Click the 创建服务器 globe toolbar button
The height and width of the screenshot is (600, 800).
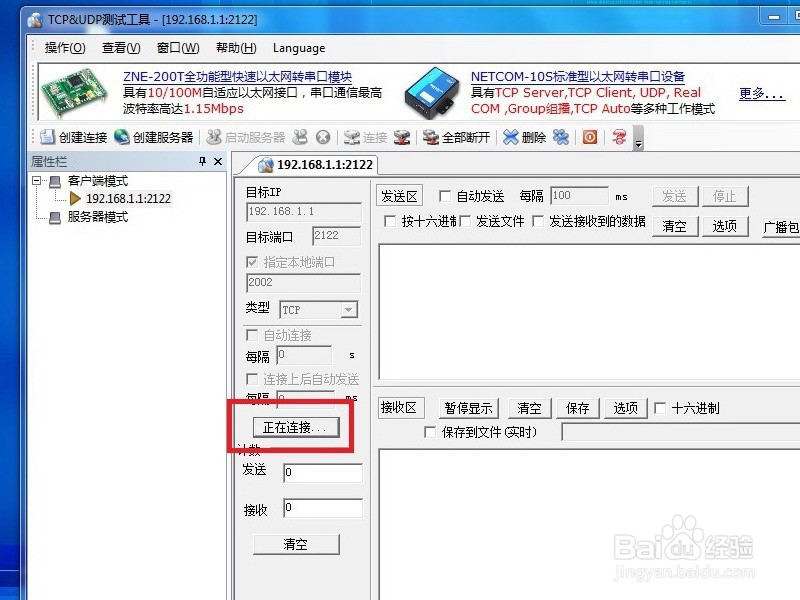(x=154, y=137)
